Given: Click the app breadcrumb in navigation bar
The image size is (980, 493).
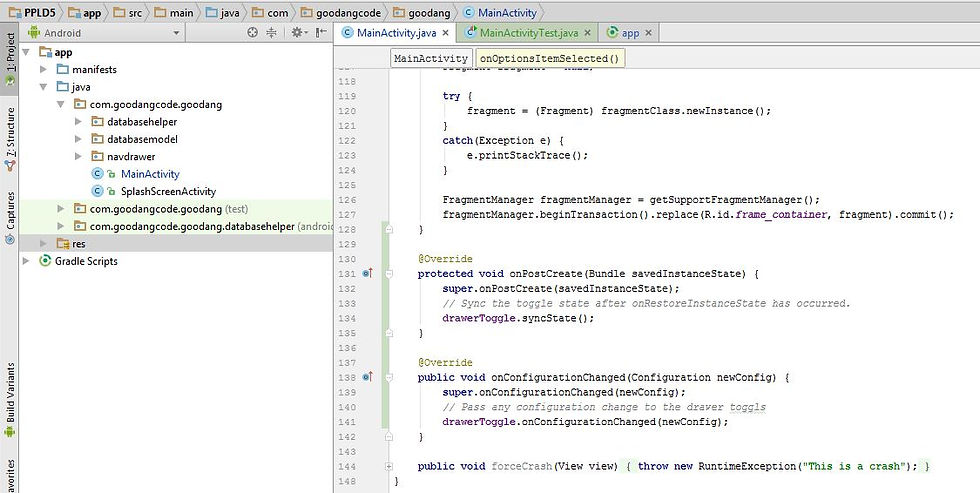Looking at the screenshot, I should (84, 12).
